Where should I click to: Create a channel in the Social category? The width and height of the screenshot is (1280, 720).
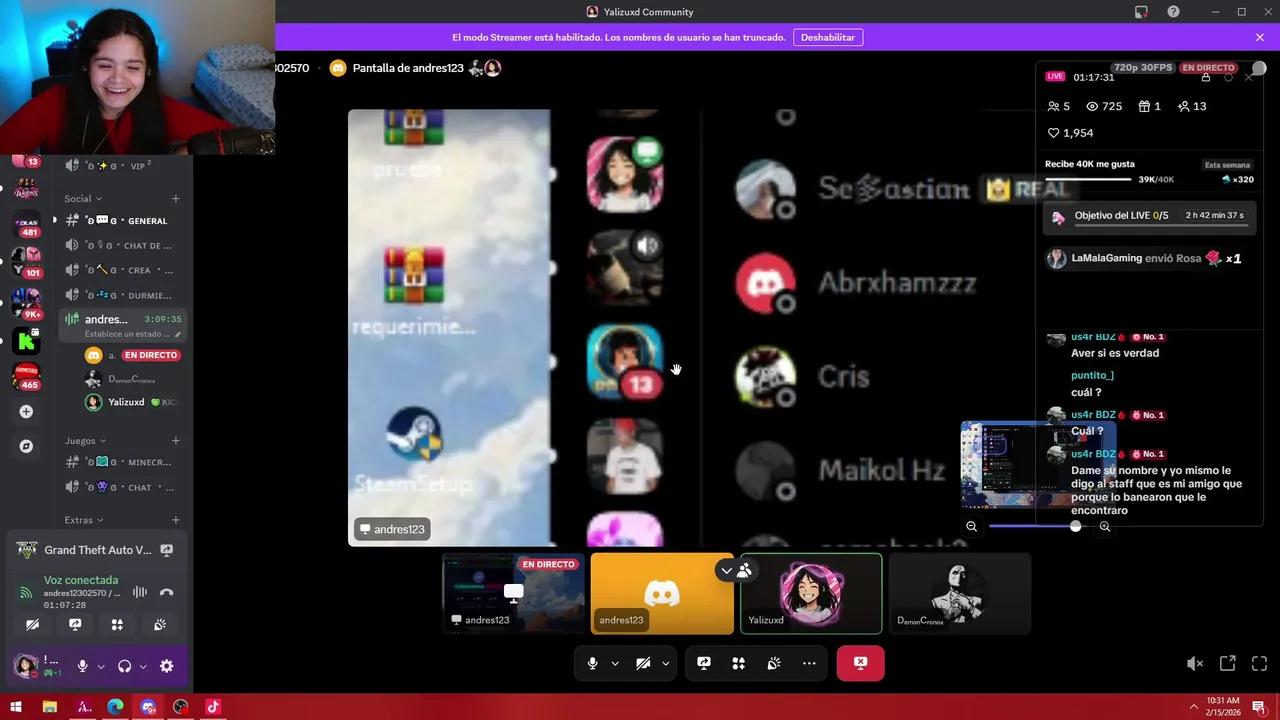click(176, 199)
